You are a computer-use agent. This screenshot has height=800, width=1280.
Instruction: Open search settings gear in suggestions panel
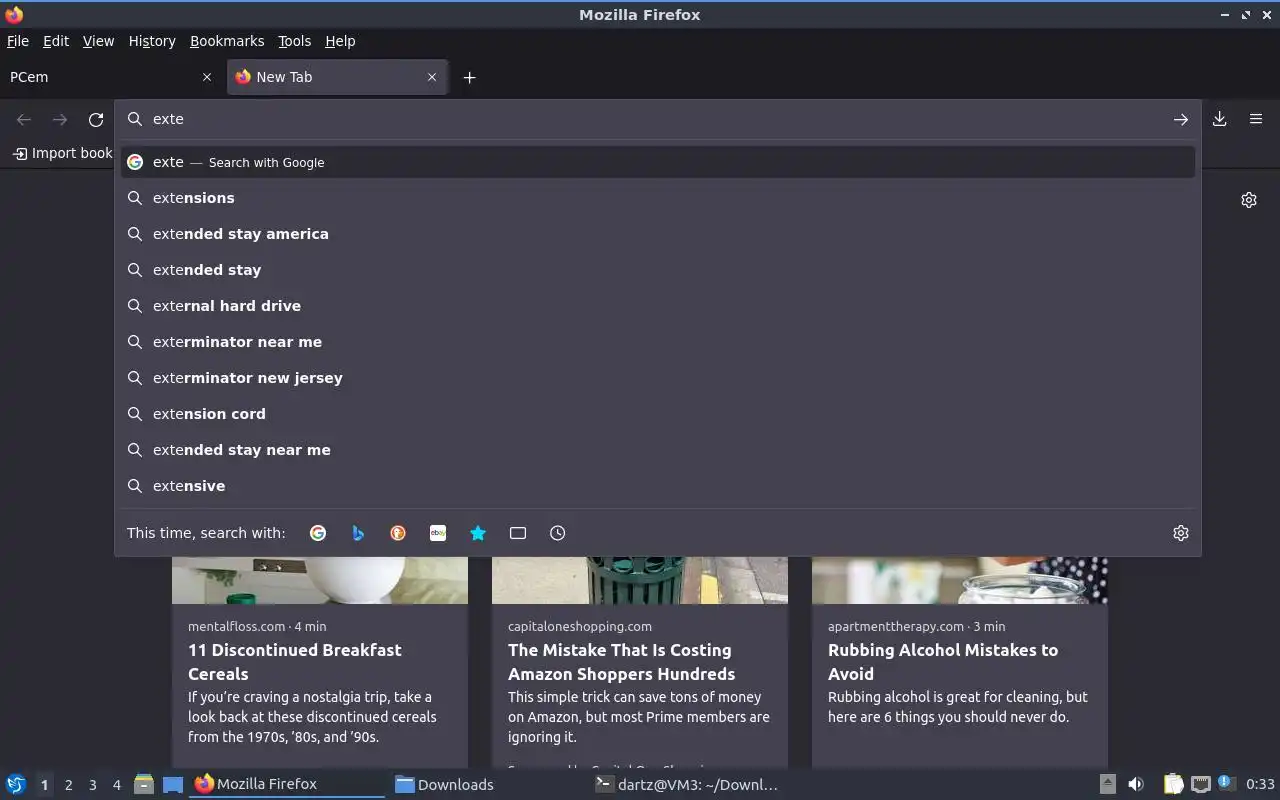tap(1181, 533)
